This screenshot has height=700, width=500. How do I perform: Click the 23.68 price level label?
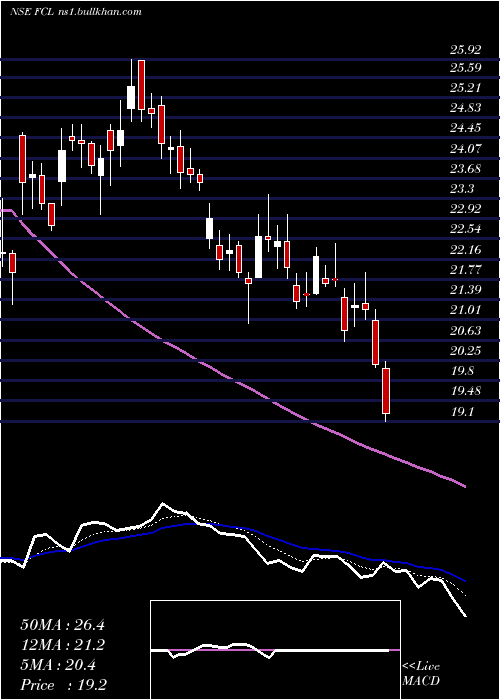(465, 169)
